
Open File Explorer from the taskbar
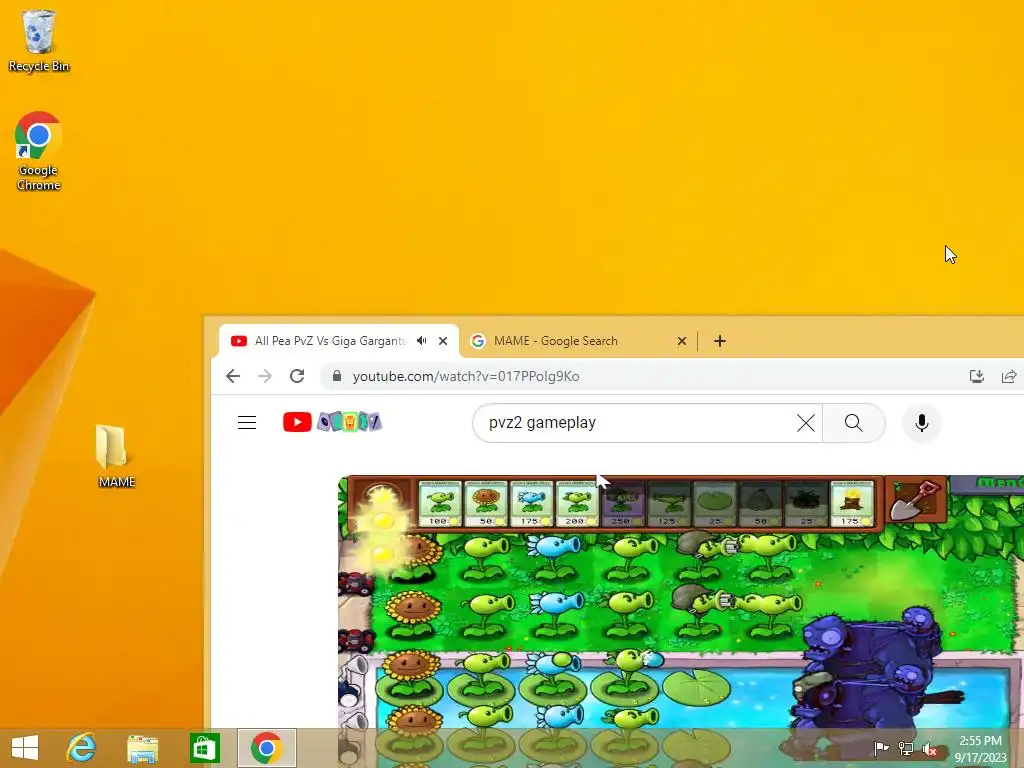pyautogui.click(x=142, y=748)
